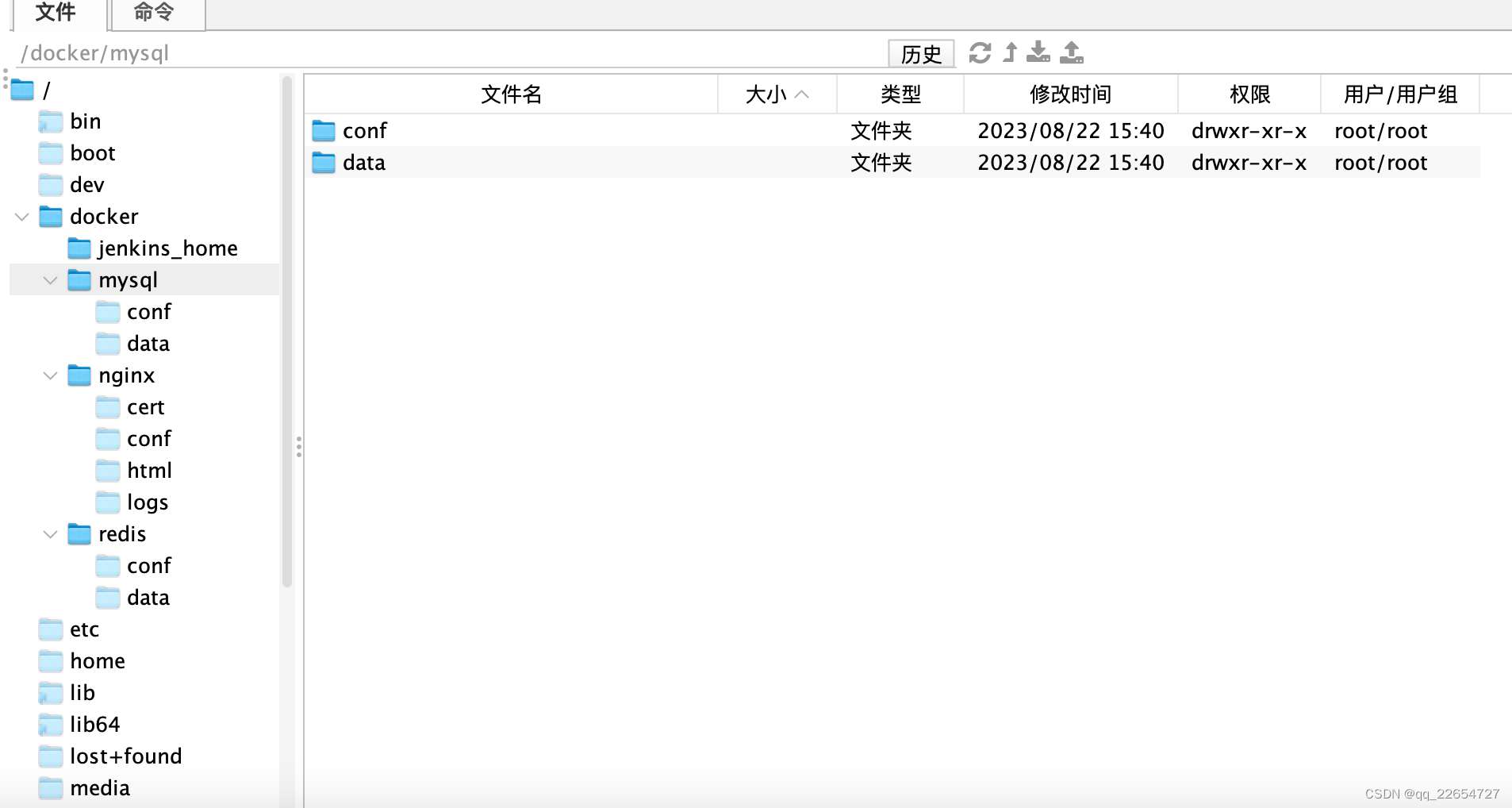Collapse the mysql tree folder

point(50,280)
